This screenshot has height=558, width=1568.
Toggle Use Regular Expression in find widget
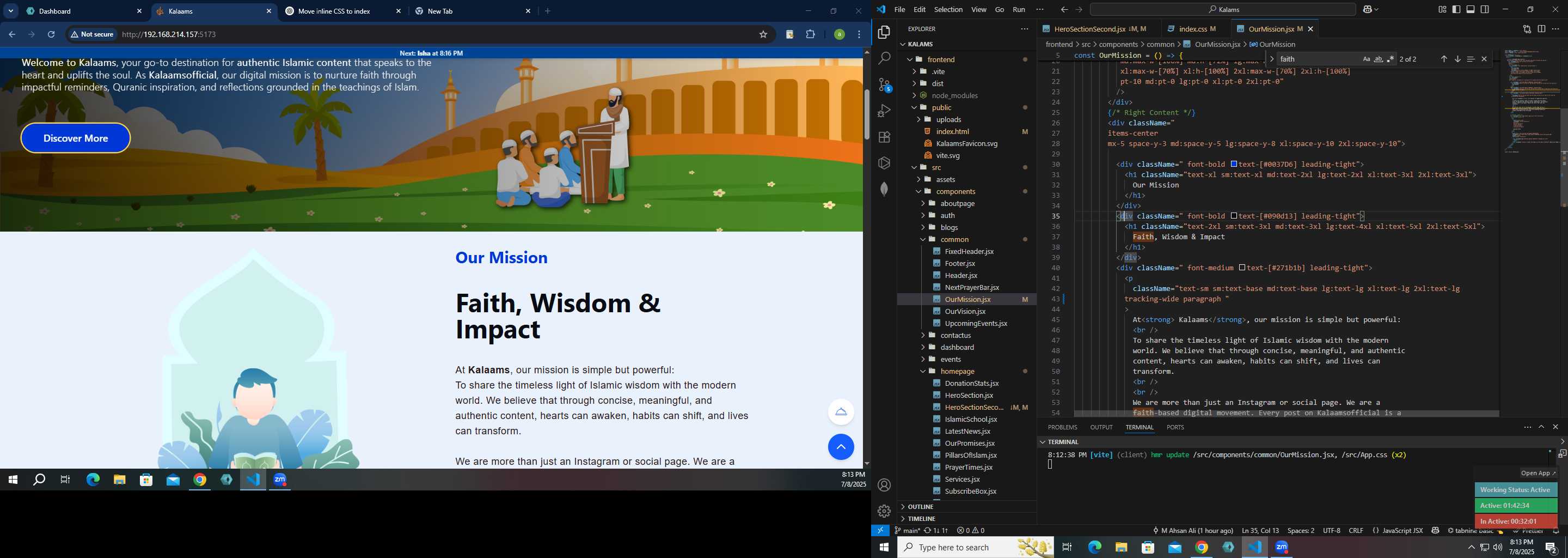1391,59
